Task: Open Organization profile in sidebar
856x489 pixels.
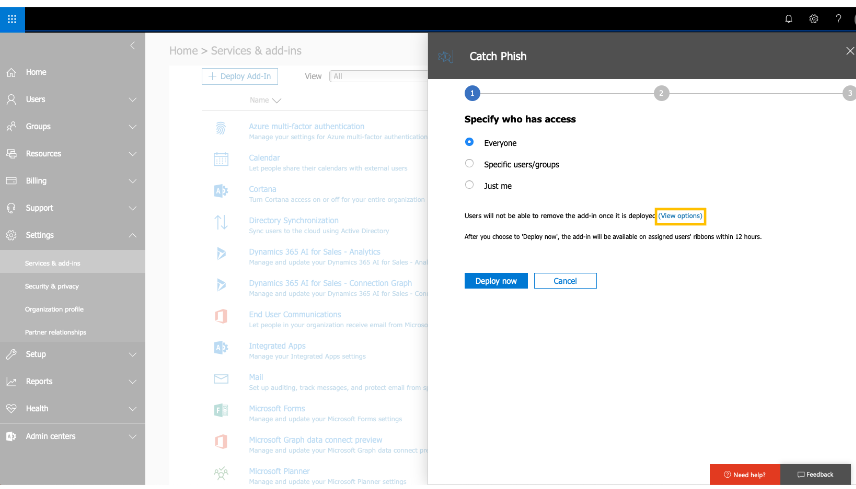Action: [x=54, y=309]
